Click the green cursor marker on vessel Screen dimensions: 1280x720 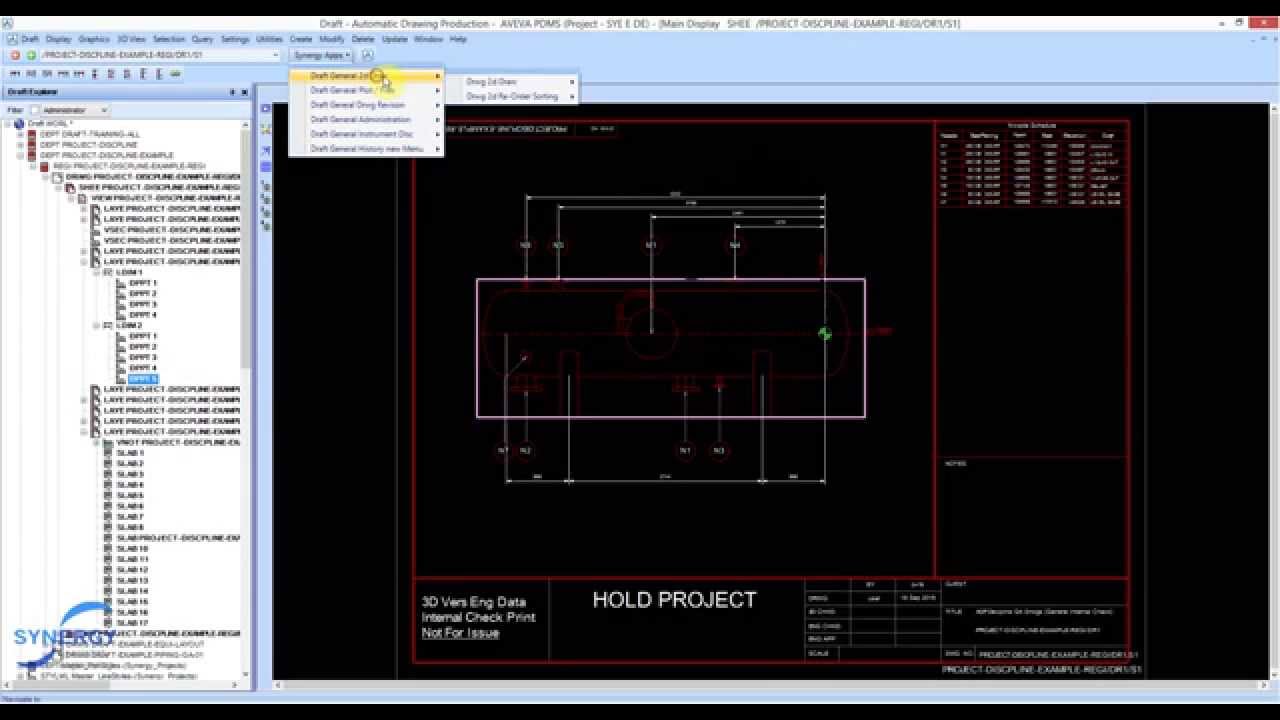825,333
